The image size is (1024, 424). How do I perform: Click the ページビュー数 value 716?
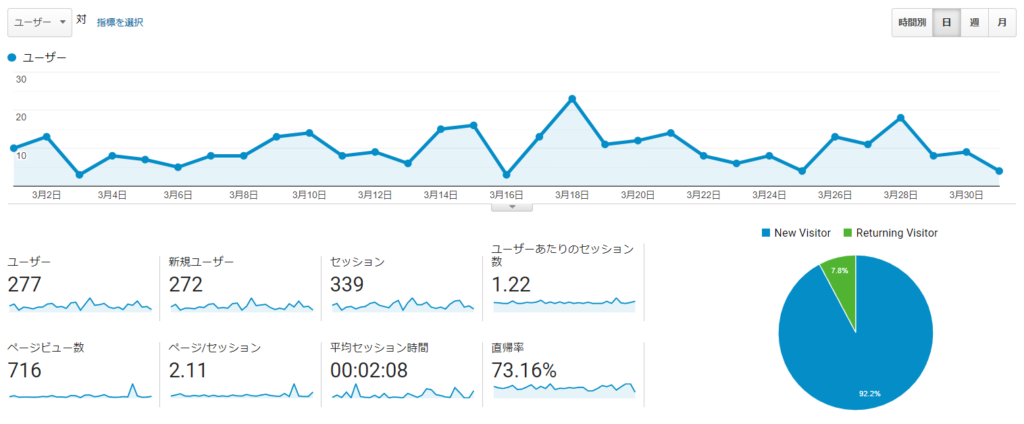pyautogui.click(x=24, y=370)
